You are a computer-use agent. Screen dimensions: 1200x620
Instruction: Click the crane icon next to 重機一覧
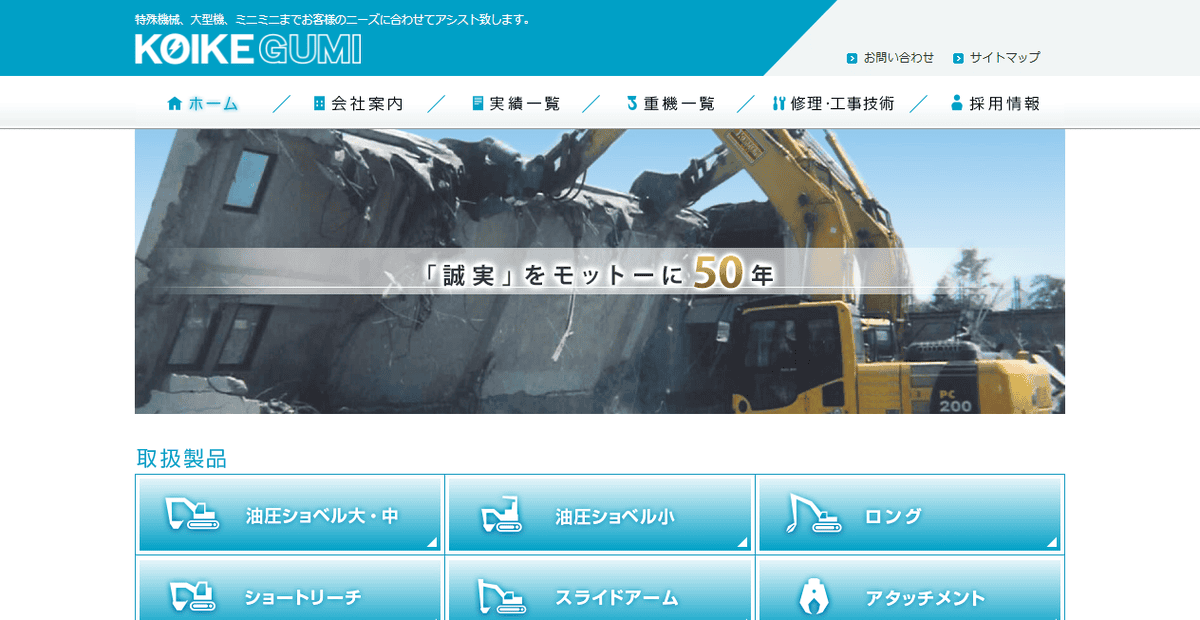point(632,101)
